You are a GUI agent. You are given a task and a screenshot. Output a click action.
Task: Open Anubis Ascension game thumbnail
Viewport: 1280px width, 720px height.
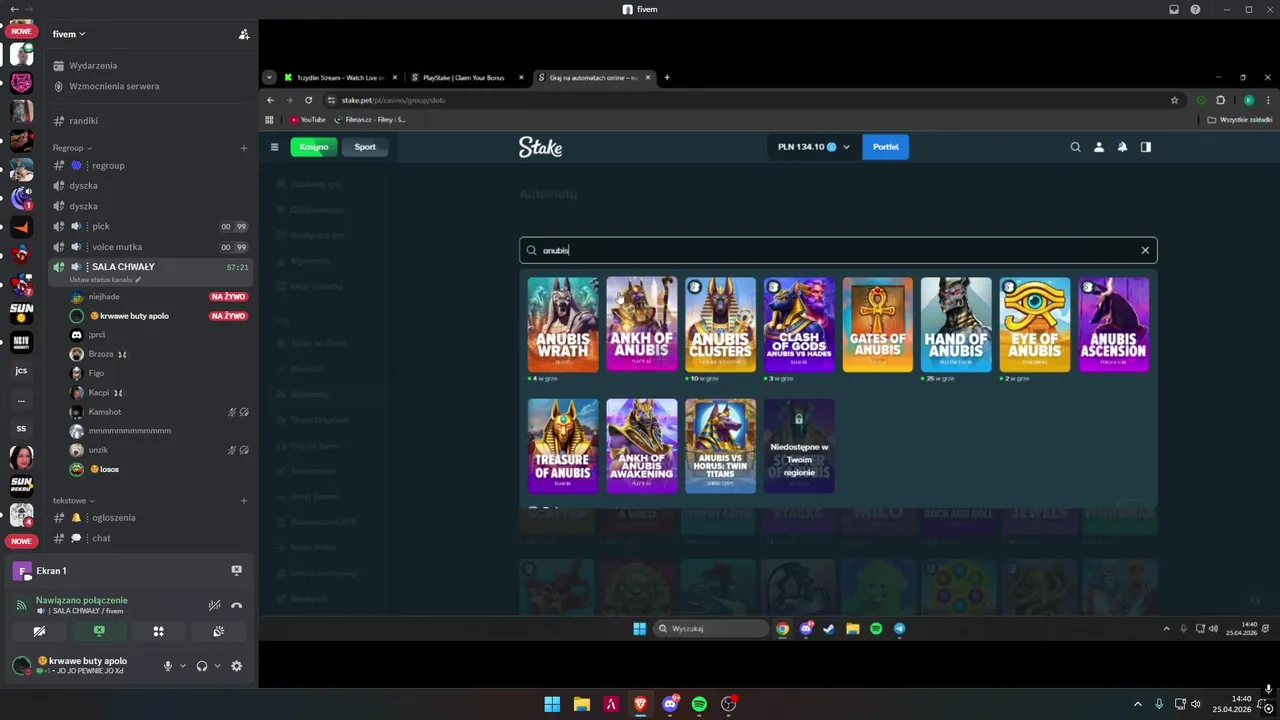click(x=1113, y=325)
